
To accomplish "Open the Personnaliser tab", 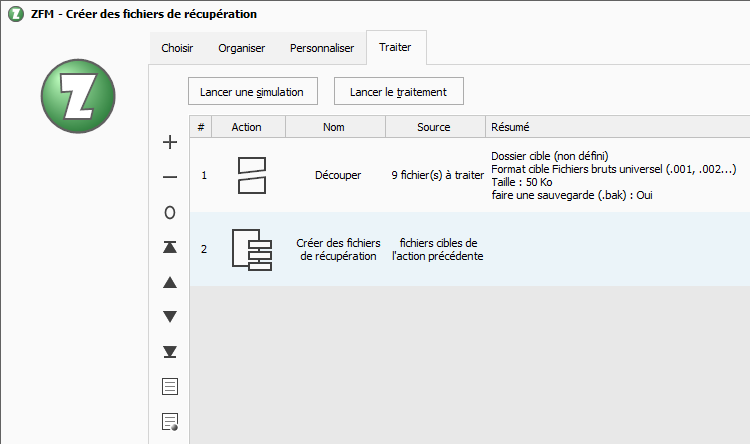I will click(x=322, y=48).
